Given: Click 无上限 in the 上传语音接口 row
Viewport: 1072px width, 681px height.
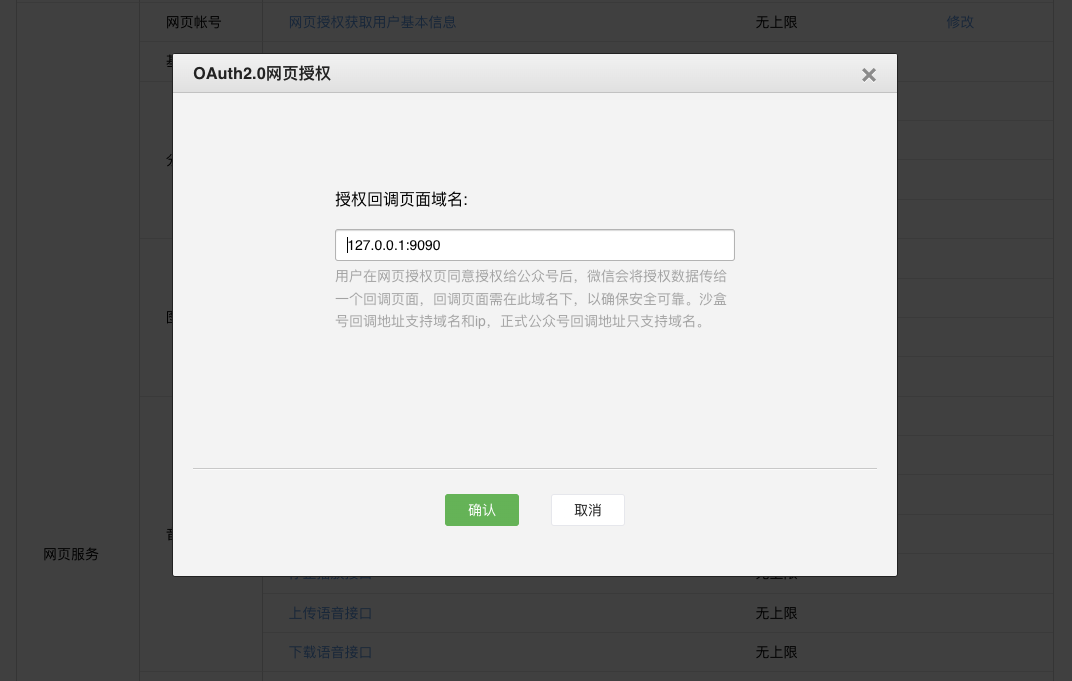Looking at the screenshot, I should (776, 613).
